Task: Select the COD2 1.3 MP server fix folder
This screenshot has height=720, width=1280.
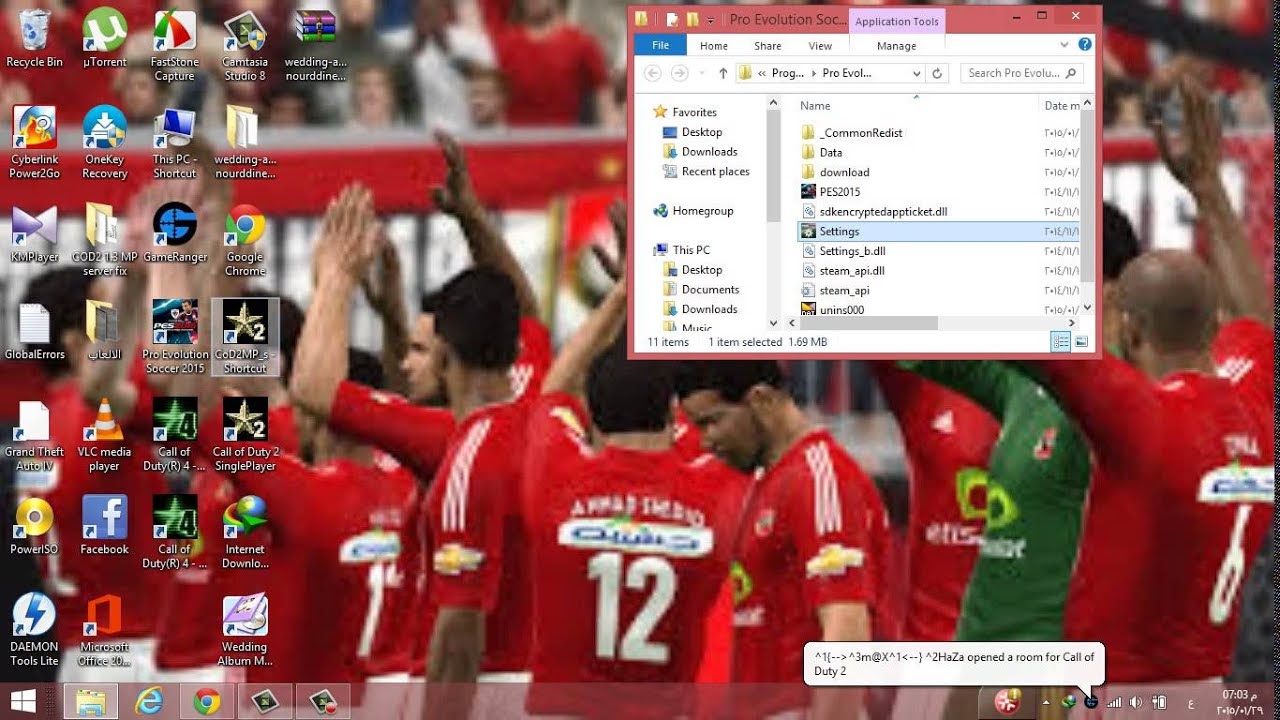Action: click(104, 240)
